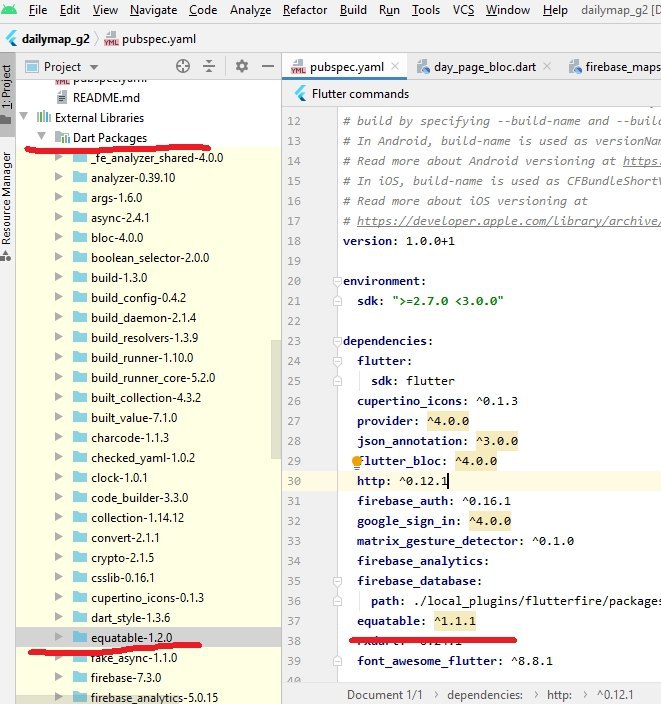Click the bloc-4.0.0 folder icon
This screenshot has width=661, height=704.
pos(80,237)
